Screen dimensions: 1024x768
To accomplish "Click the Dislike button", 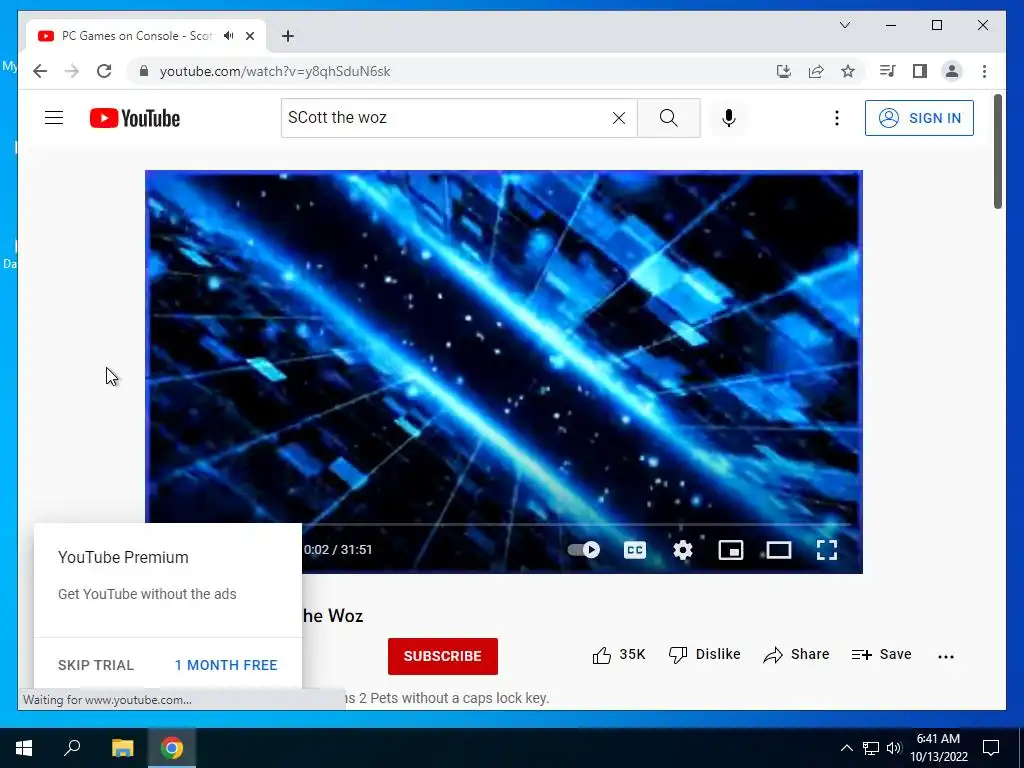I will tap(705, 655).
